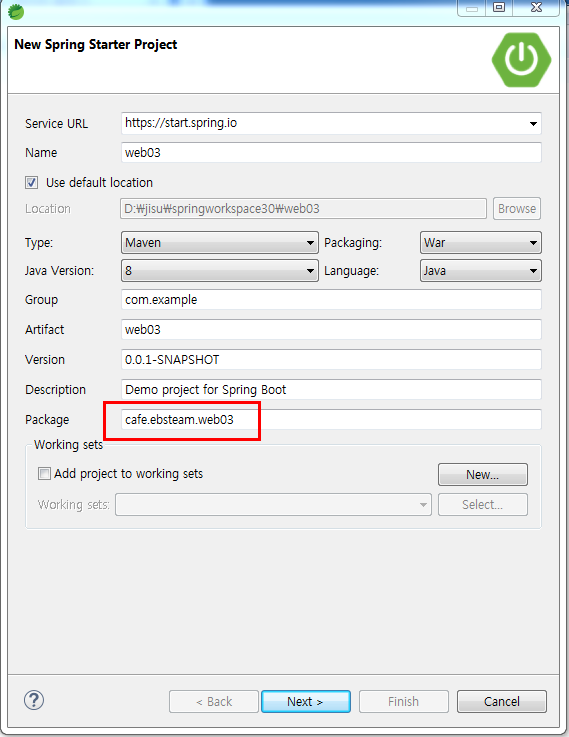The width and height of the screenshot is (569, 737).
Task: Minimize the dialog window
Action: (472, 8)
